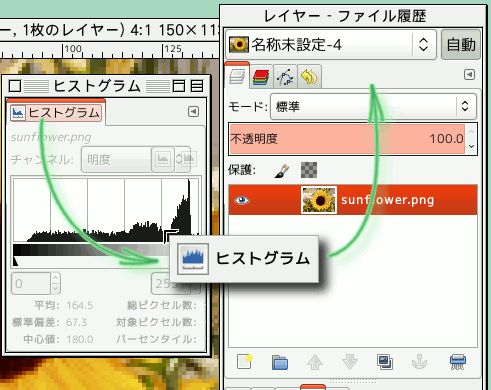The height and width of the screenshot is (390, 491).
Task: Duplicate the layer
Action: [x=385, y=362]
